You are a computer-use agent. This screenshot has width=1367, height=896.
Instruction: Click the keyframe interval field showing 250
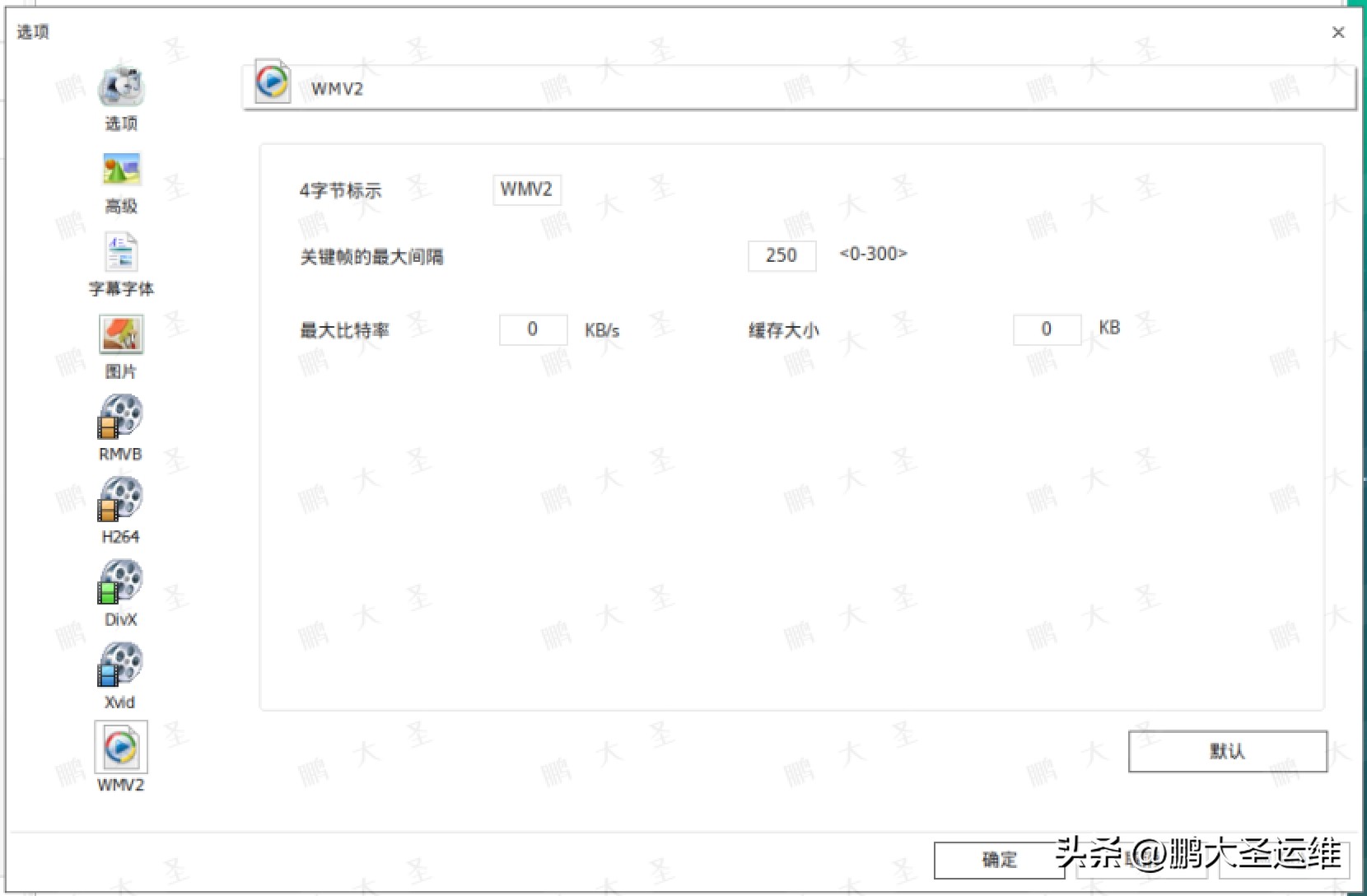781,255
